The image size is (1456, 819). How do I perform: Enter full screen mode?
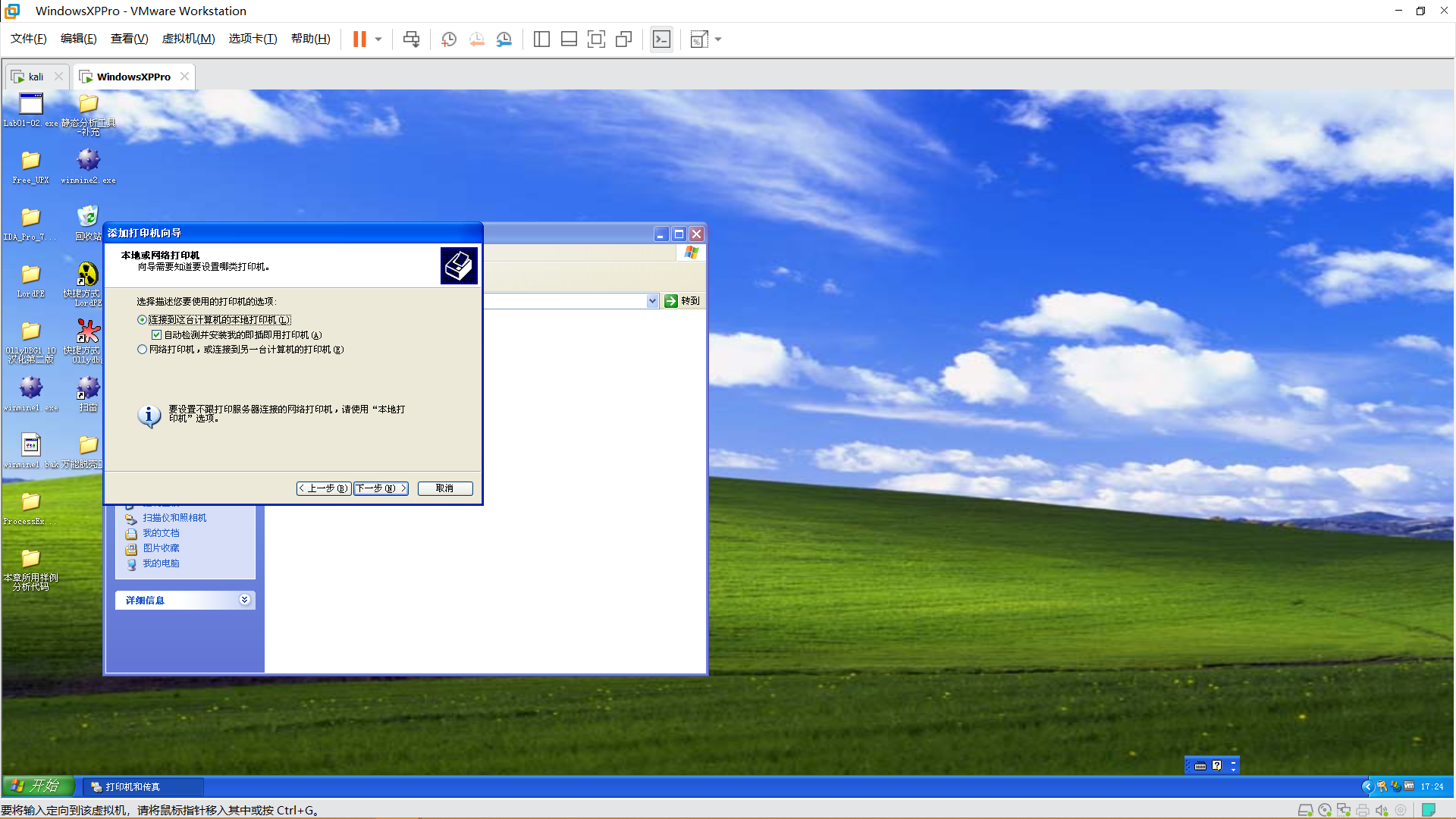596,39
